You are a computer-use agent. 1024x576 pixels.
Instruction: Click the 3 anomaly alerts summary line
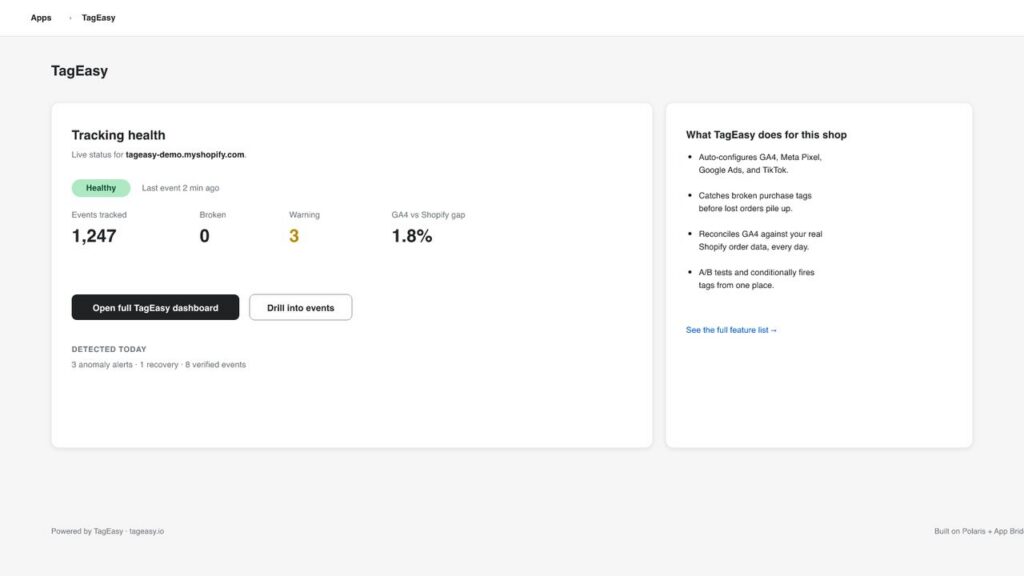[159, 365]
